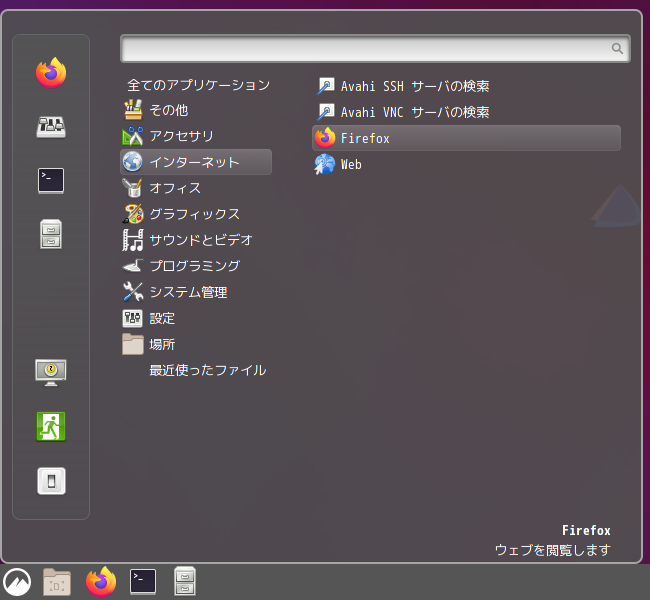Viewport: 650px width, 600px height.
Task: Click the システム管理 tools icon
Action: tap(133, 291)
